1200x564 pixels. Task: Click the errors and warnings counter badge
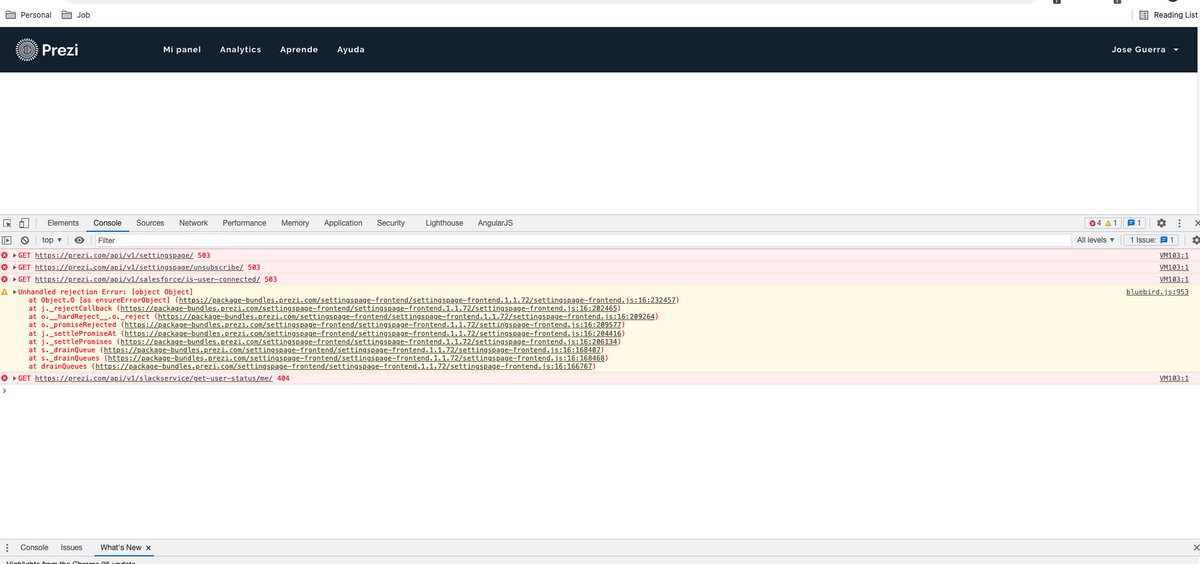1103,223
